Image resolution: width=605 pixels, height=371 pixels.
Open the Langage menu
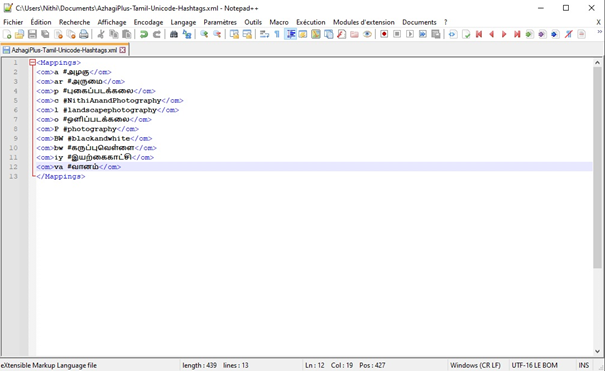click(183, 22)
